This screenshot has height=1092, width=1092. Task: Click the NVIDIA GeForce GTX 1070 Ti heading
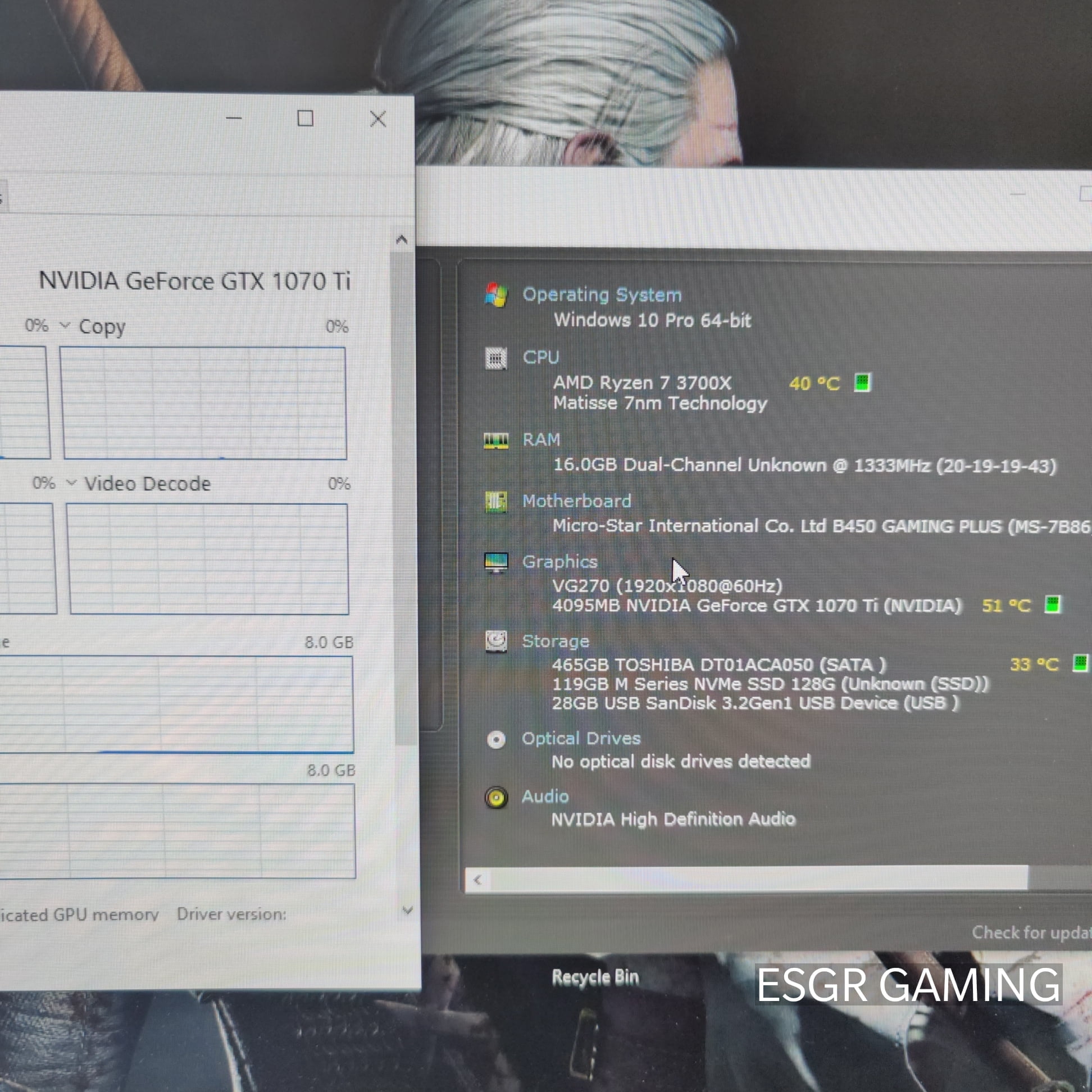(194, 281)
